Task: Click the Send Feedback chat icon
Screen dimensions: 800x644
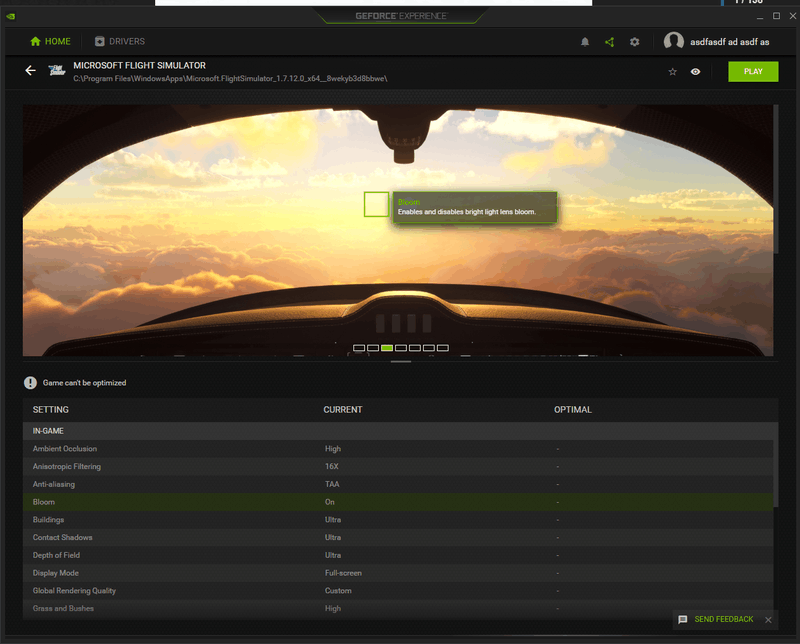Action: pos(683,620)
